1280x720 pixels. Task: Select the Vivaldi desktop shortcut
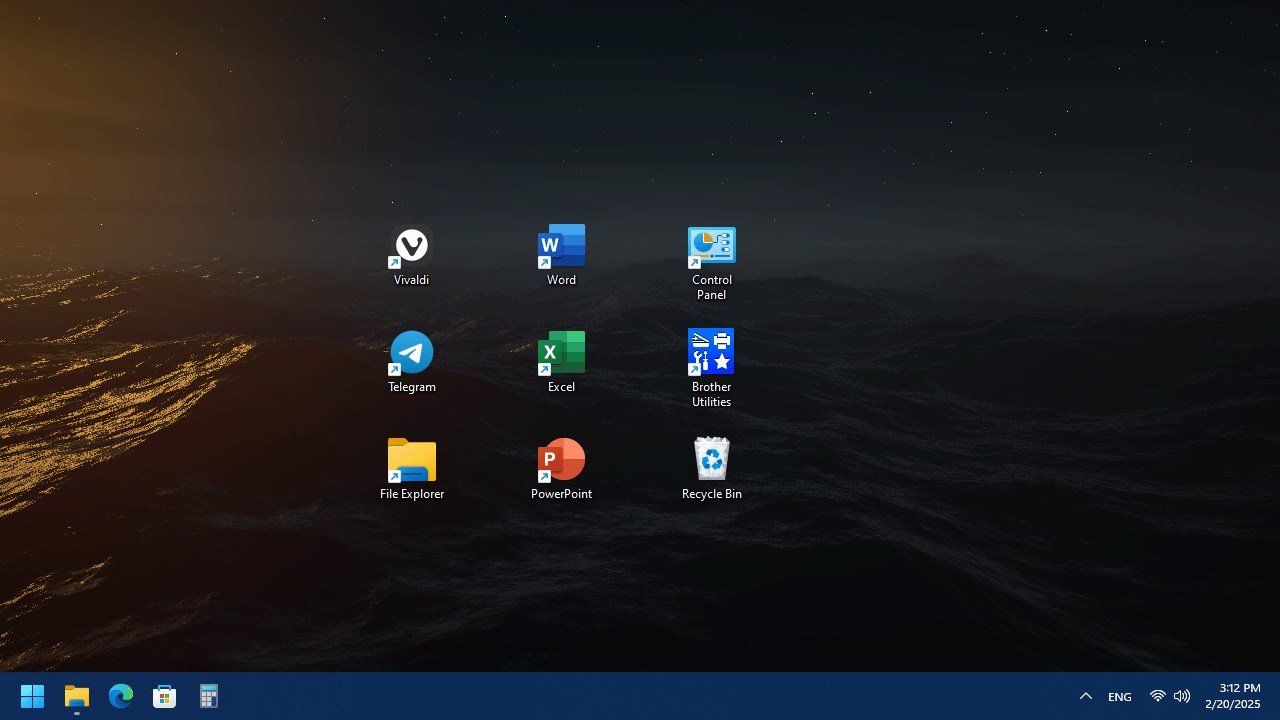tap(411, 256)
